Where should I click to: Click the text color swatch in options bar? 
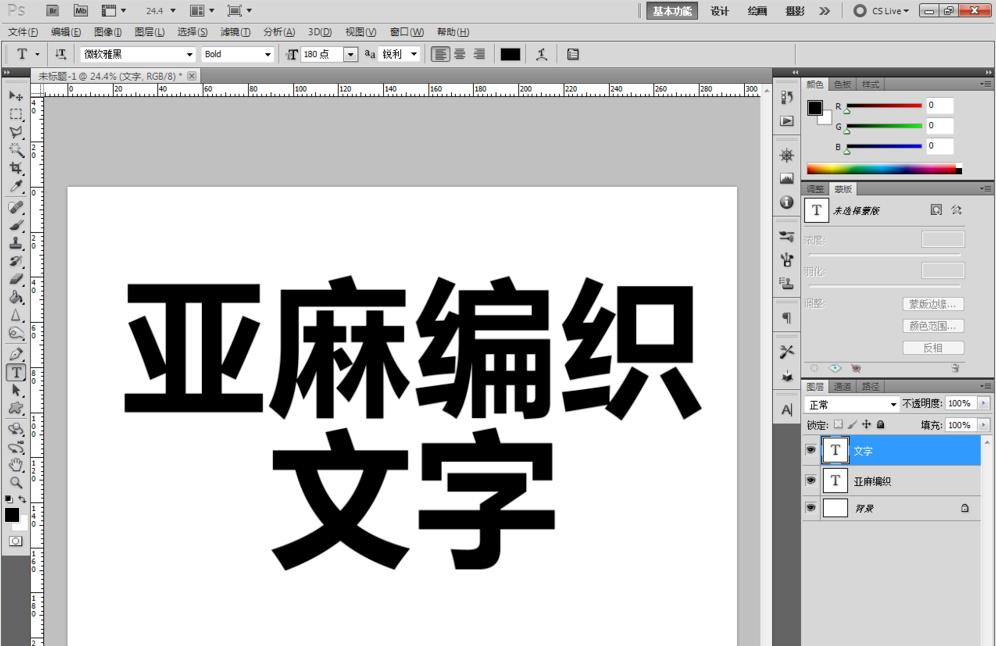[x=509, y=54]
